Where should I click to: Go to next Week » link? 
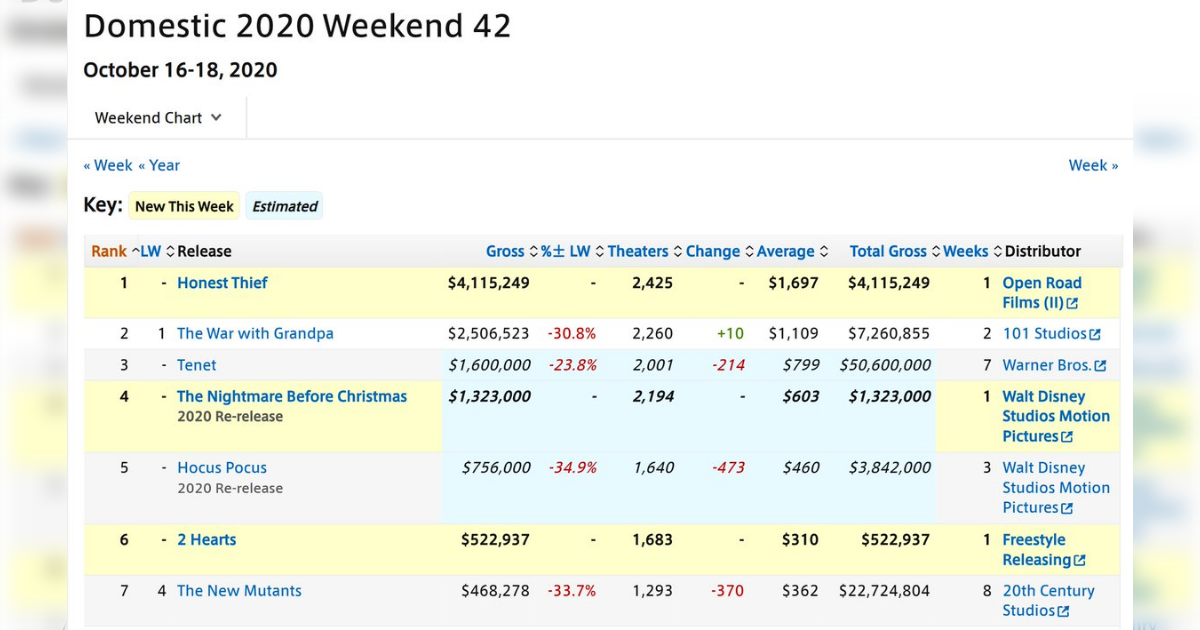(x=1093, y=166)
